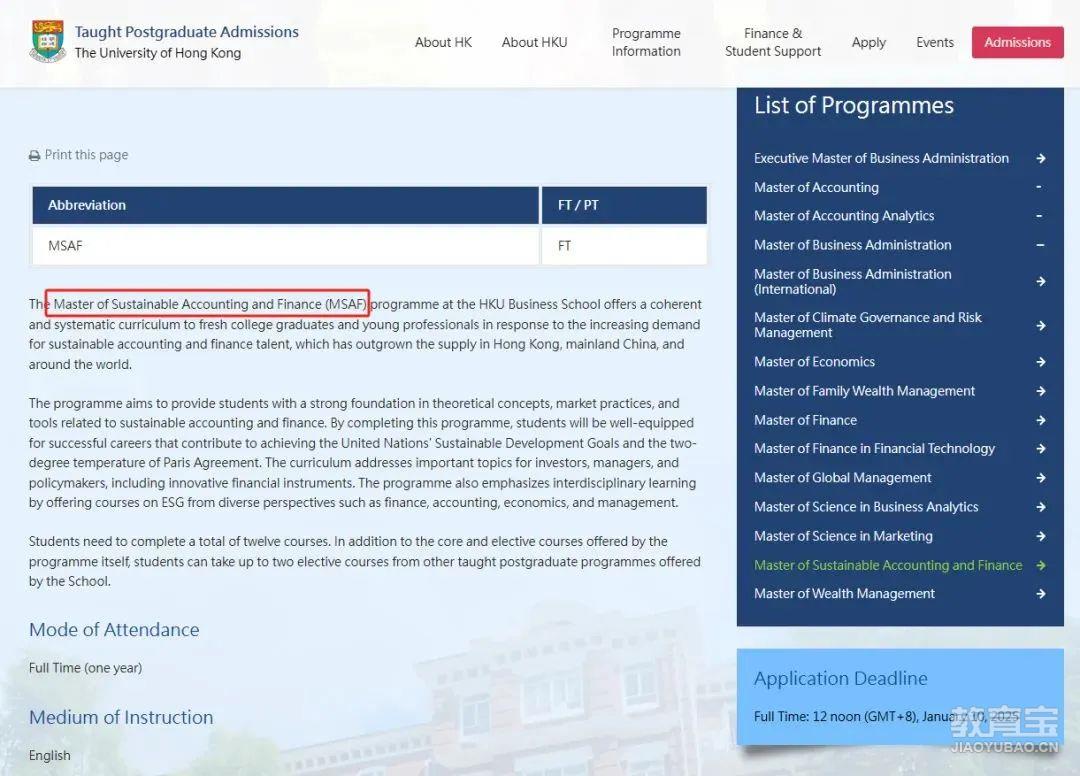Click the Full Time application deadline date line

point(886,717)
